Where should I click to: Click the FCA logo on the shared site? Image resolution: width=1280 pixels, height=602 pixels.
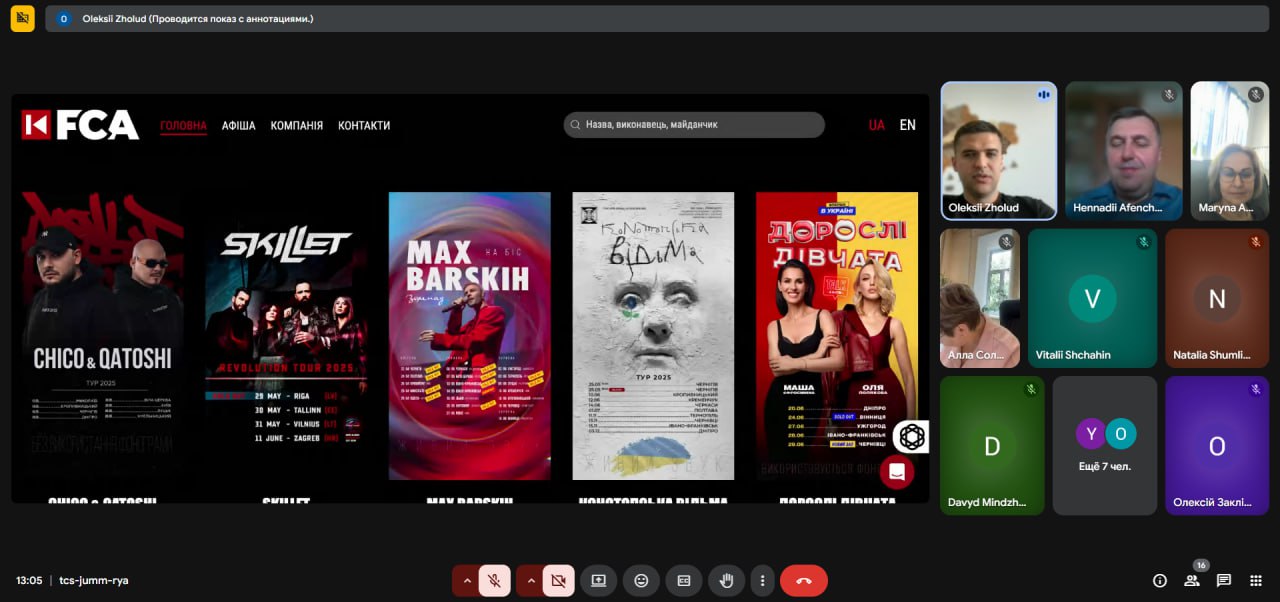80,125
